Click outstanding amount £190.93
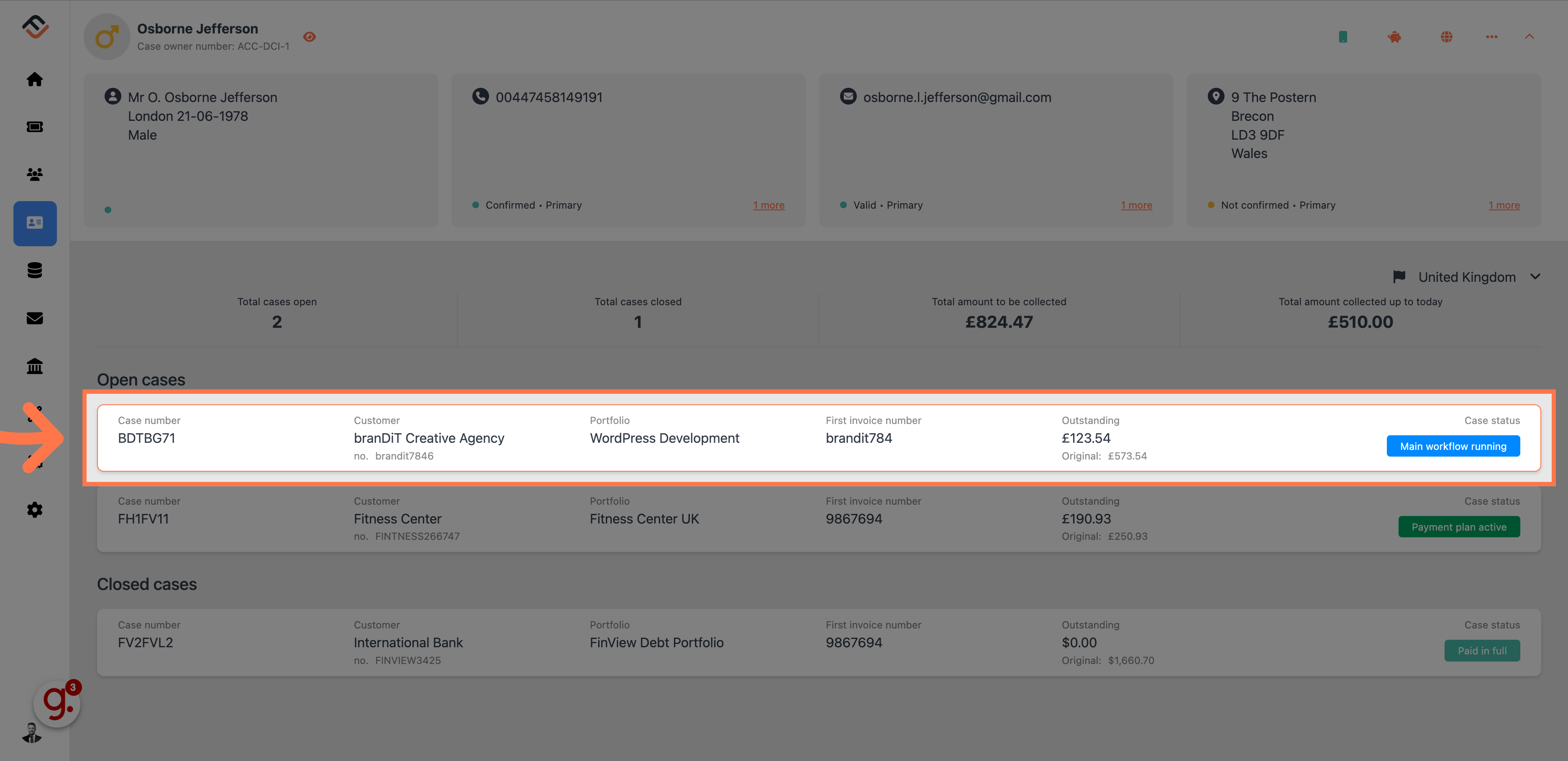 (x=1086, y=519)
